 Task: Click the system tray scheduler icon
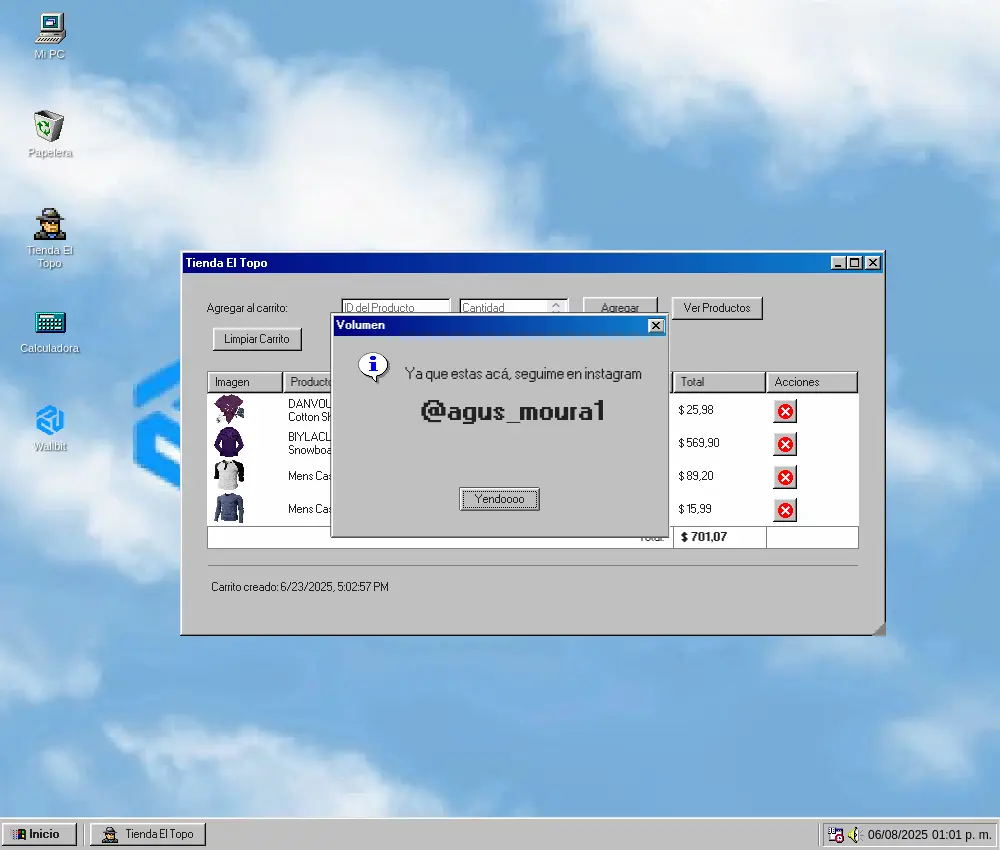835,834
